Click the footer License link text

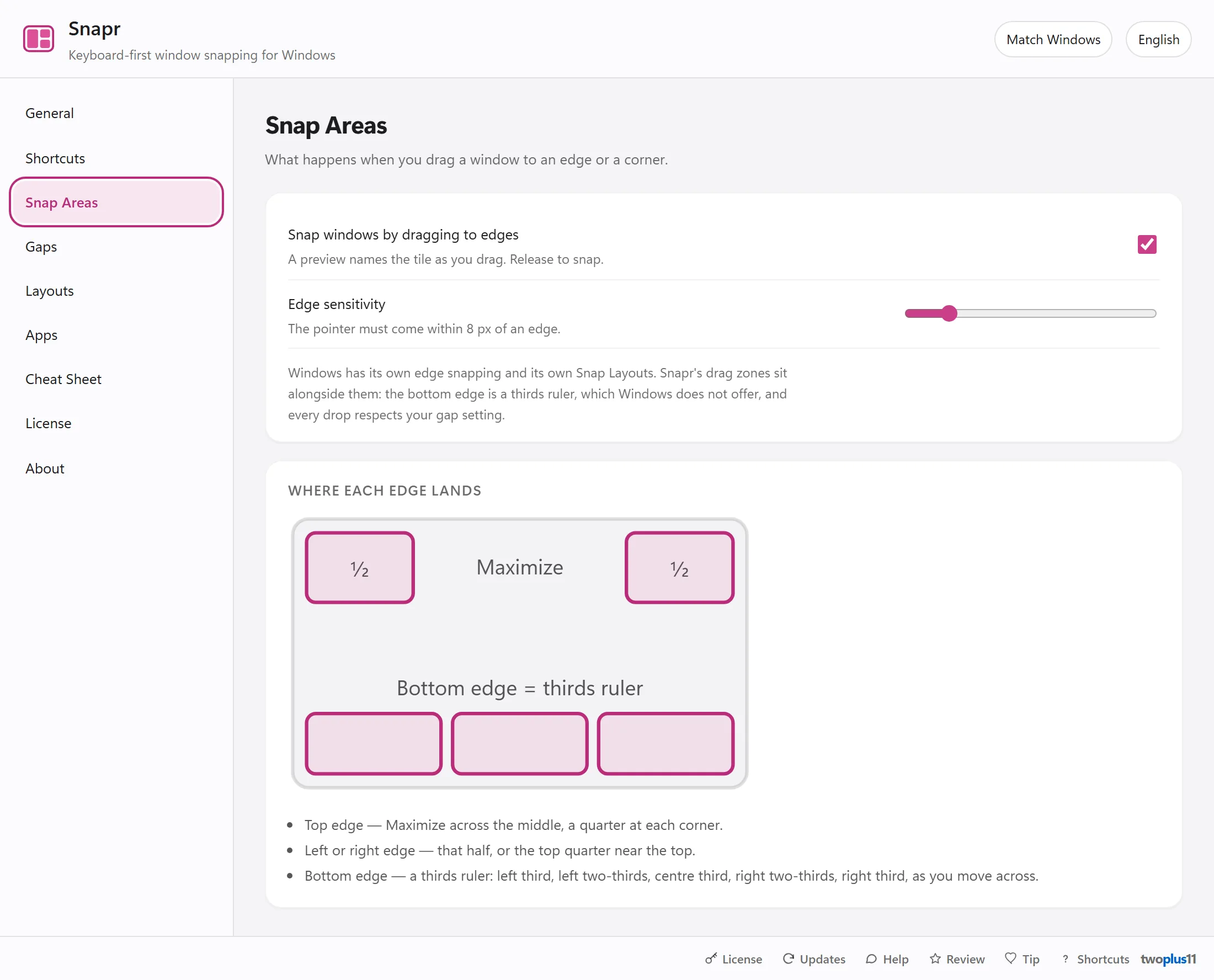742,959
